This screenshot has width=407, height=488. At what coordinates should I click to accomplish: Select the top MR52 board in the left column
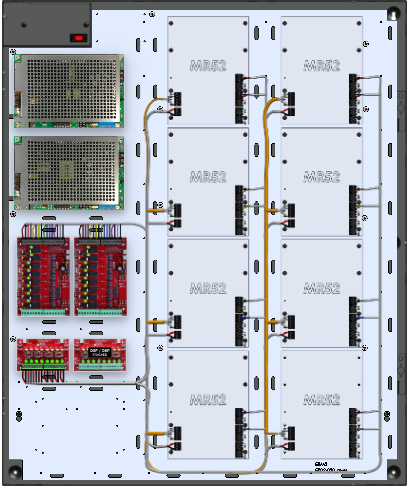pos(208,70)
